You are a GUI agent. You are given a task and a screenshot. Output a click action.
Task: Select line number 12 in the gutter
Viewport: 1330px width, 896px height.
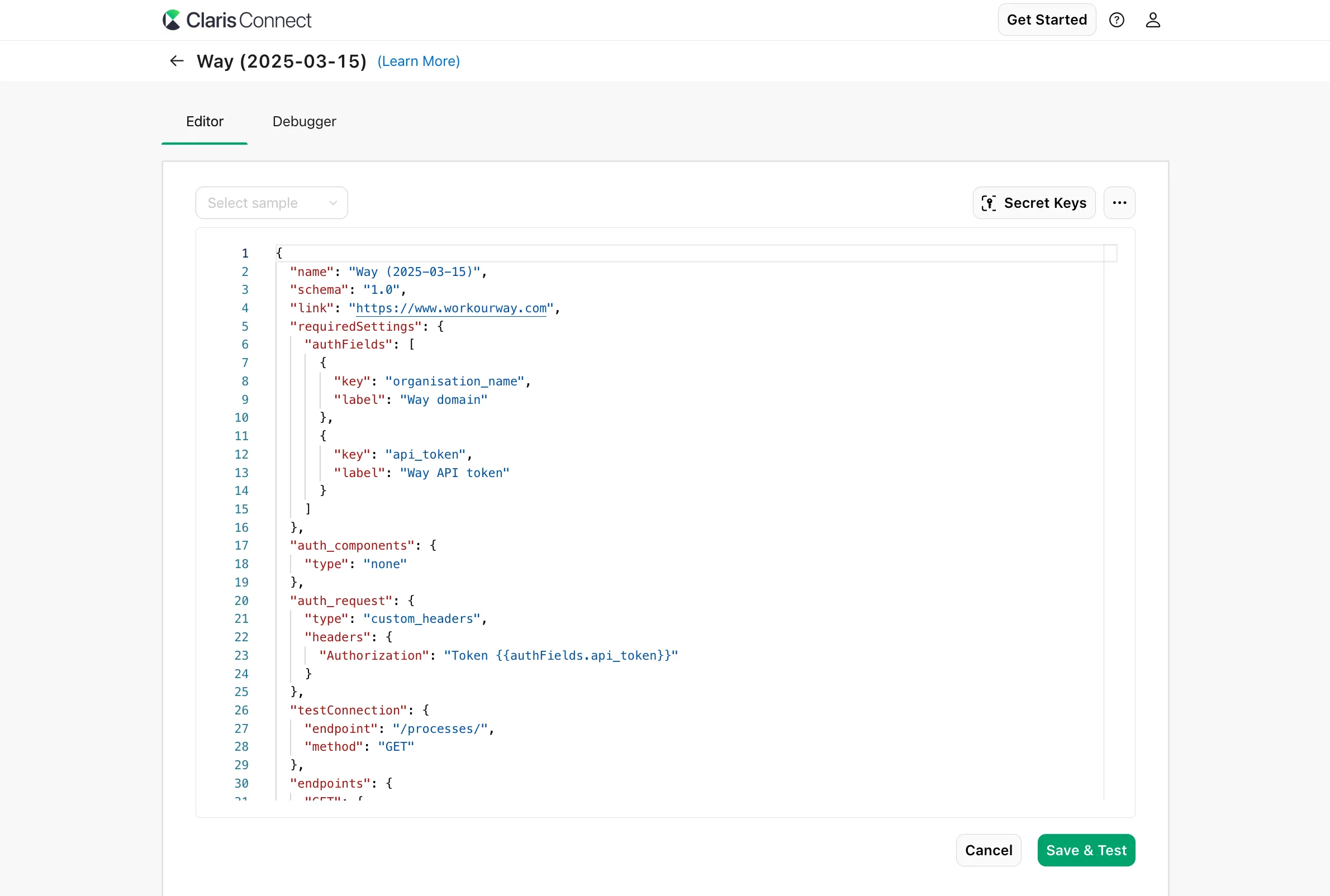[242, 454]
